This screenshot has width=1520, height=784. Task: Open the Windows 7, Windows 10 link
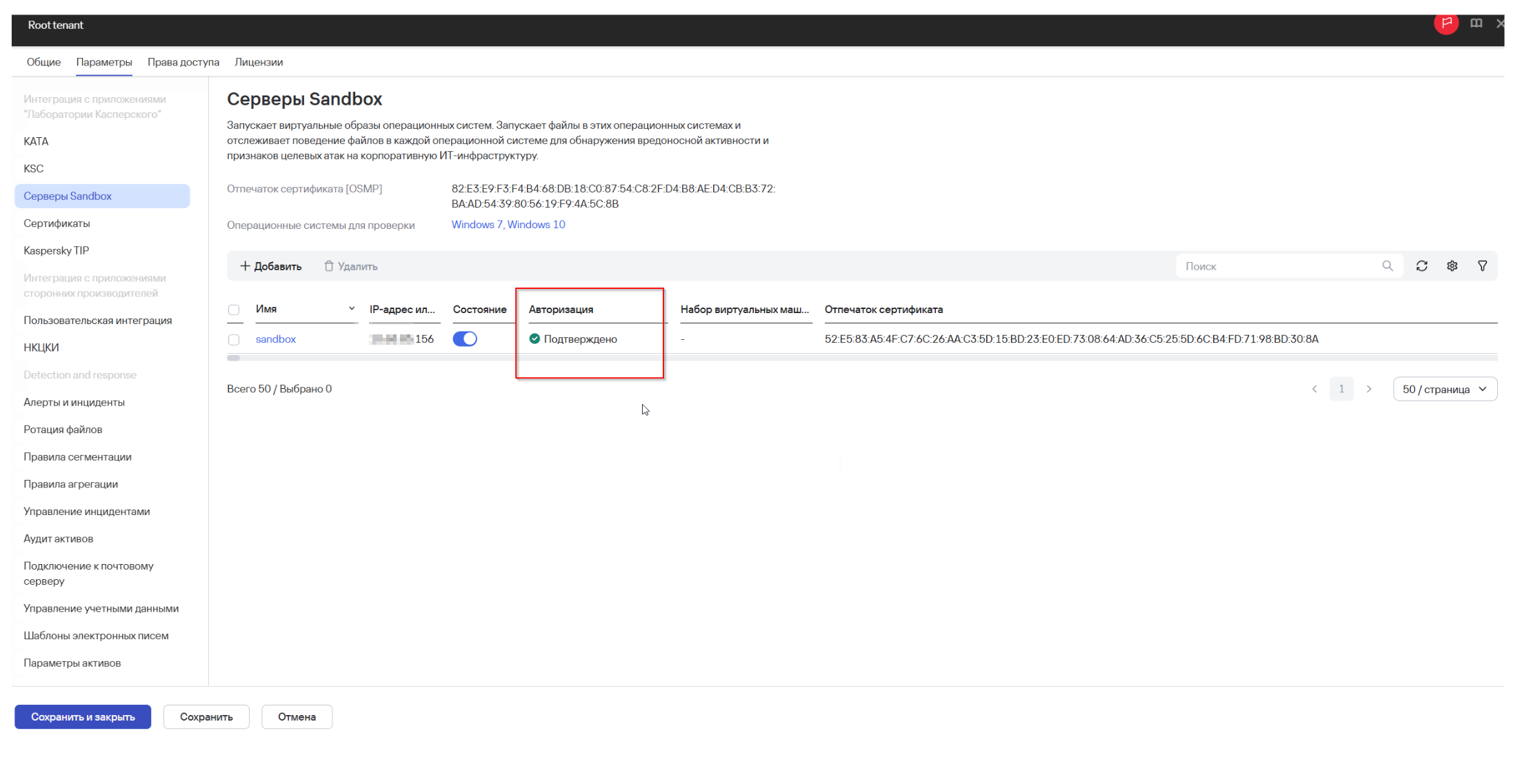(508, 225)
